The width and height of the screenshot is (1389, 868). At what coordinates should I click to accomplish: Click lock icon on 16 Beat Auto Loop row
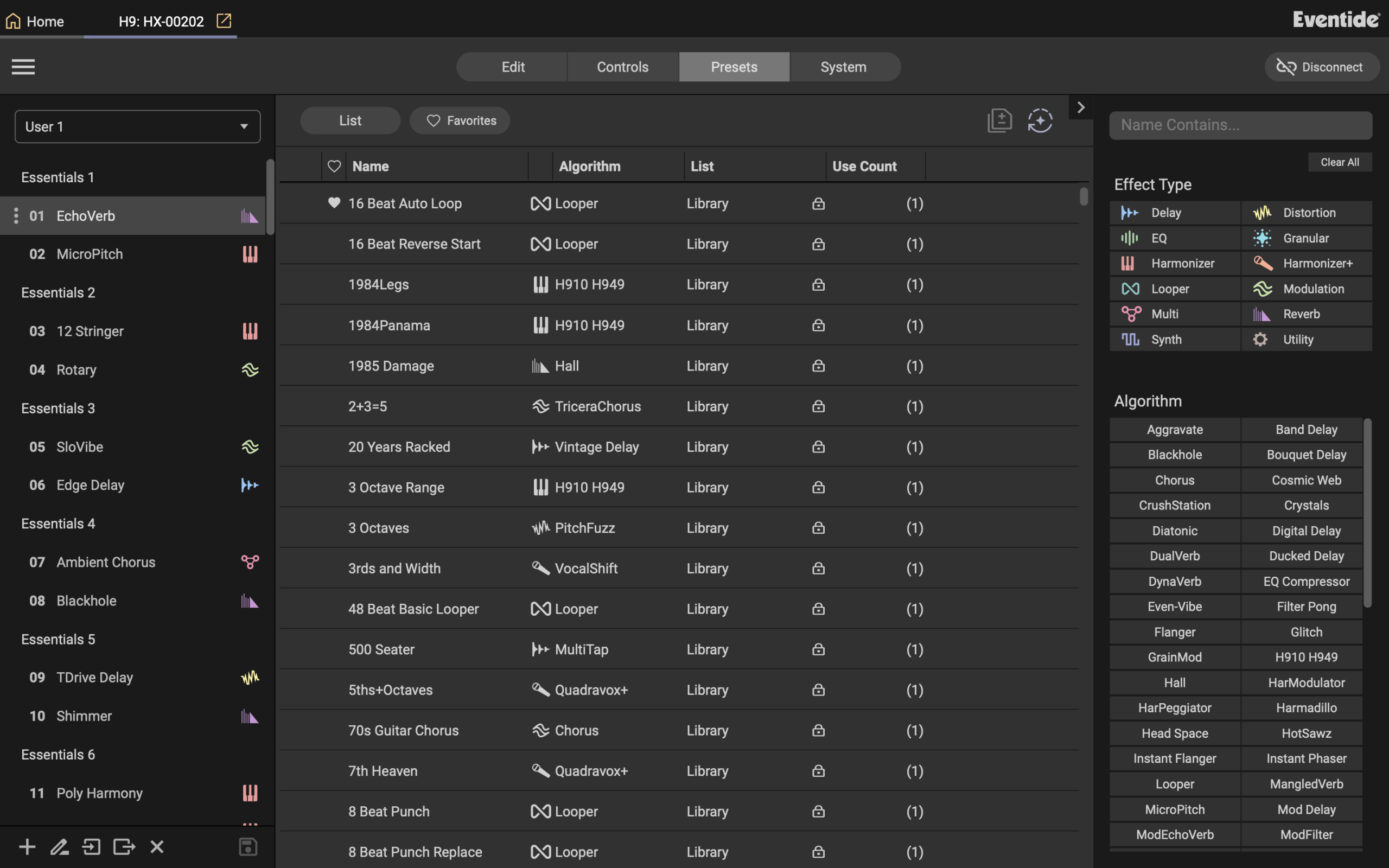818,203
